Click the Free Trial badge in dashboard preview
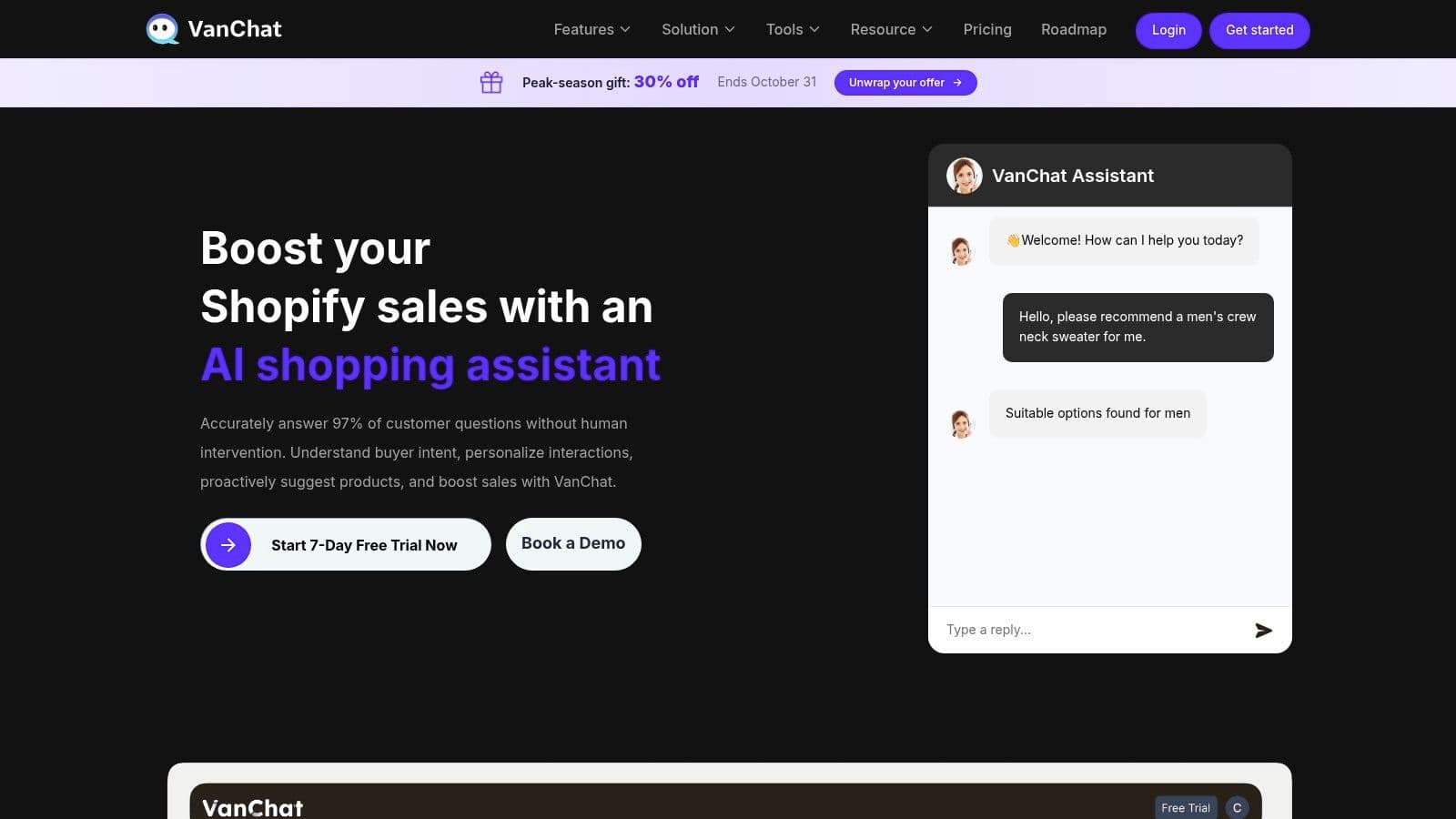1456x819 pixels. (x=1186, y=807)
